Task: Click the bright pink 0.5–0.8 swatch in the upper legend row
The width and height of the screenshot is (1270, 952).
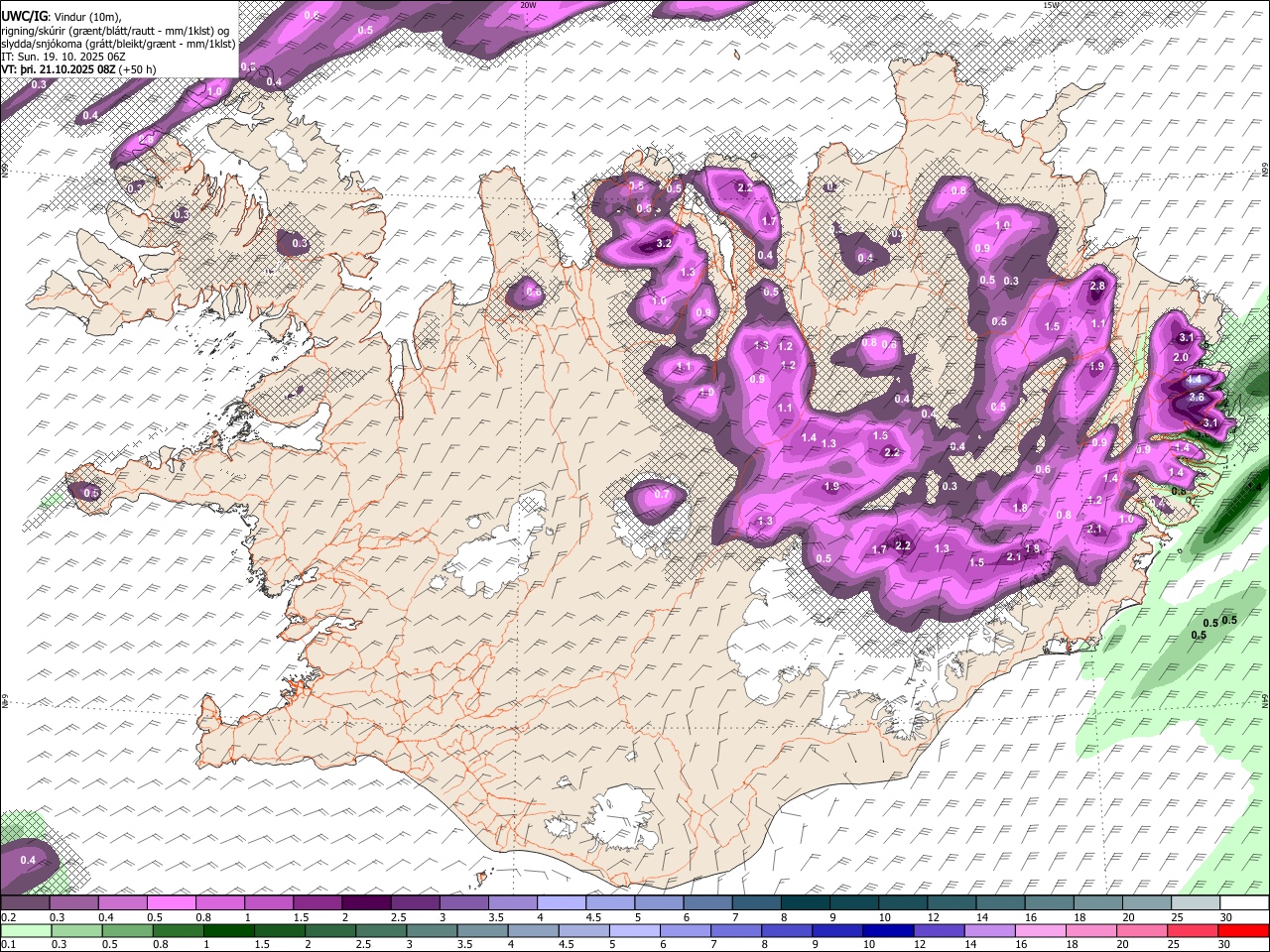Action: pyautogui.click(x=171, y=903)
